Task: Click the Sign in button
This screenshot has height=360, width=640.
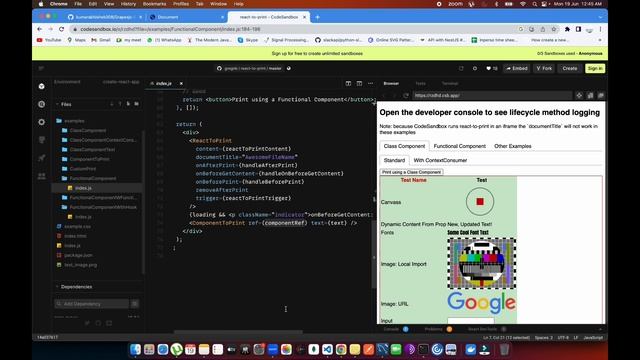Action: 595,69
